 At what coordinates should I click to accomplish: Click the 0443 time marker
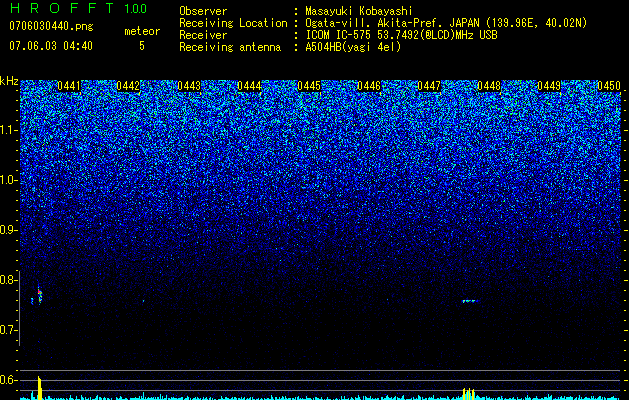[189, 86]
